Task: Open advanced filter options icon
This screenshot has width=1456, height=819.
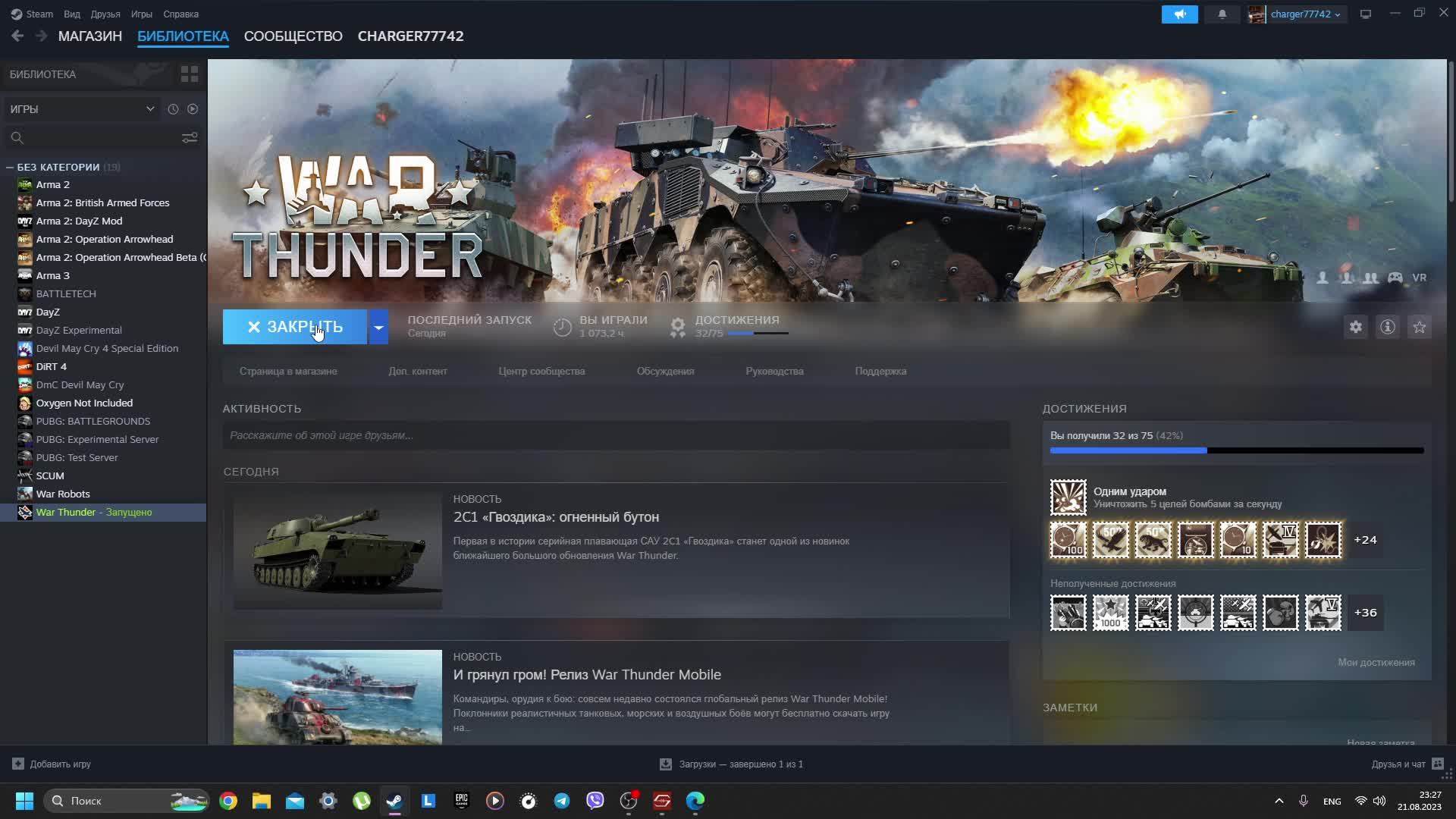Action: [x=189, y=137]
